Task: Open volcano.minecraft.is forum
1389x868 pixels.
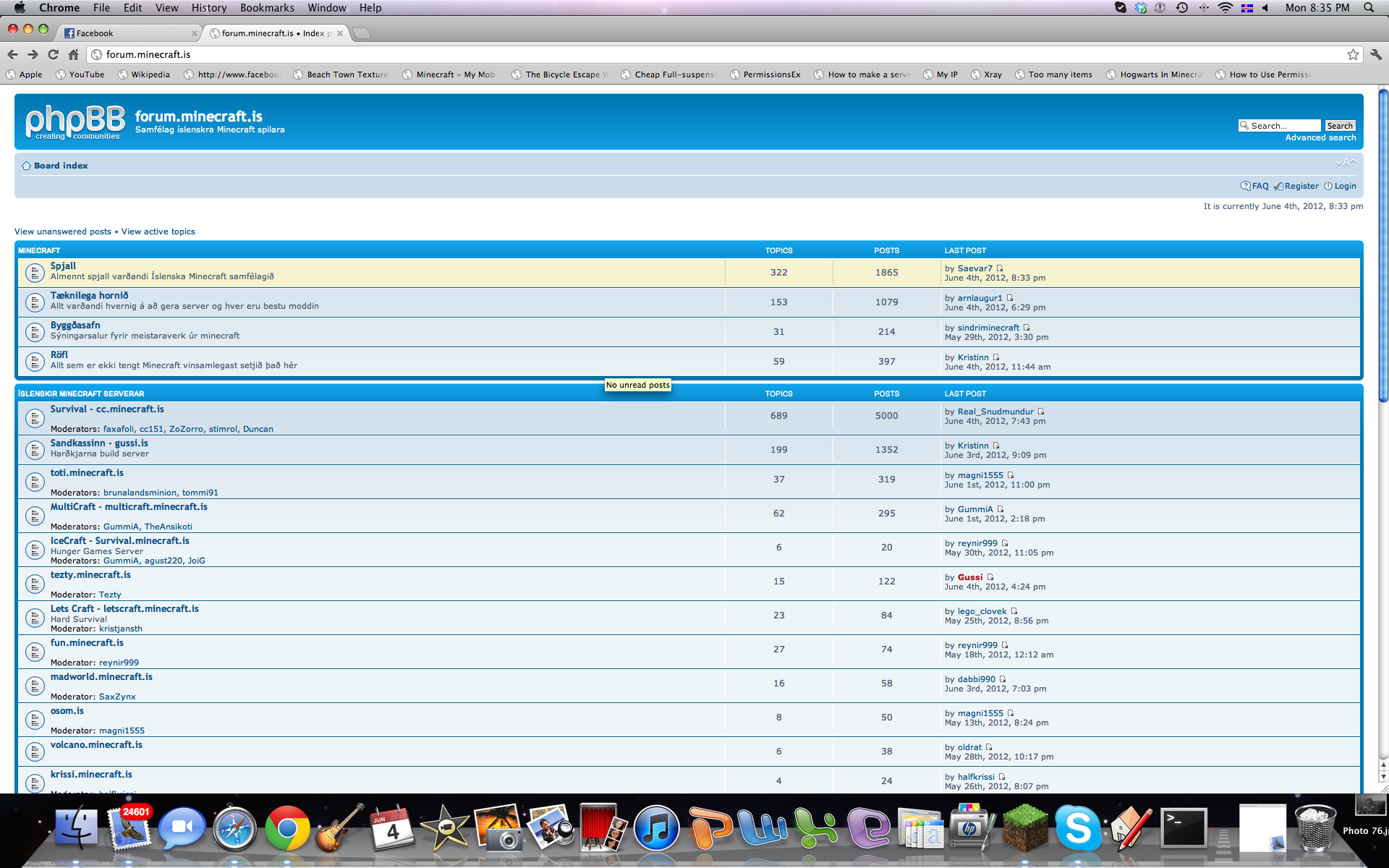Action: (x=96, y=745)
